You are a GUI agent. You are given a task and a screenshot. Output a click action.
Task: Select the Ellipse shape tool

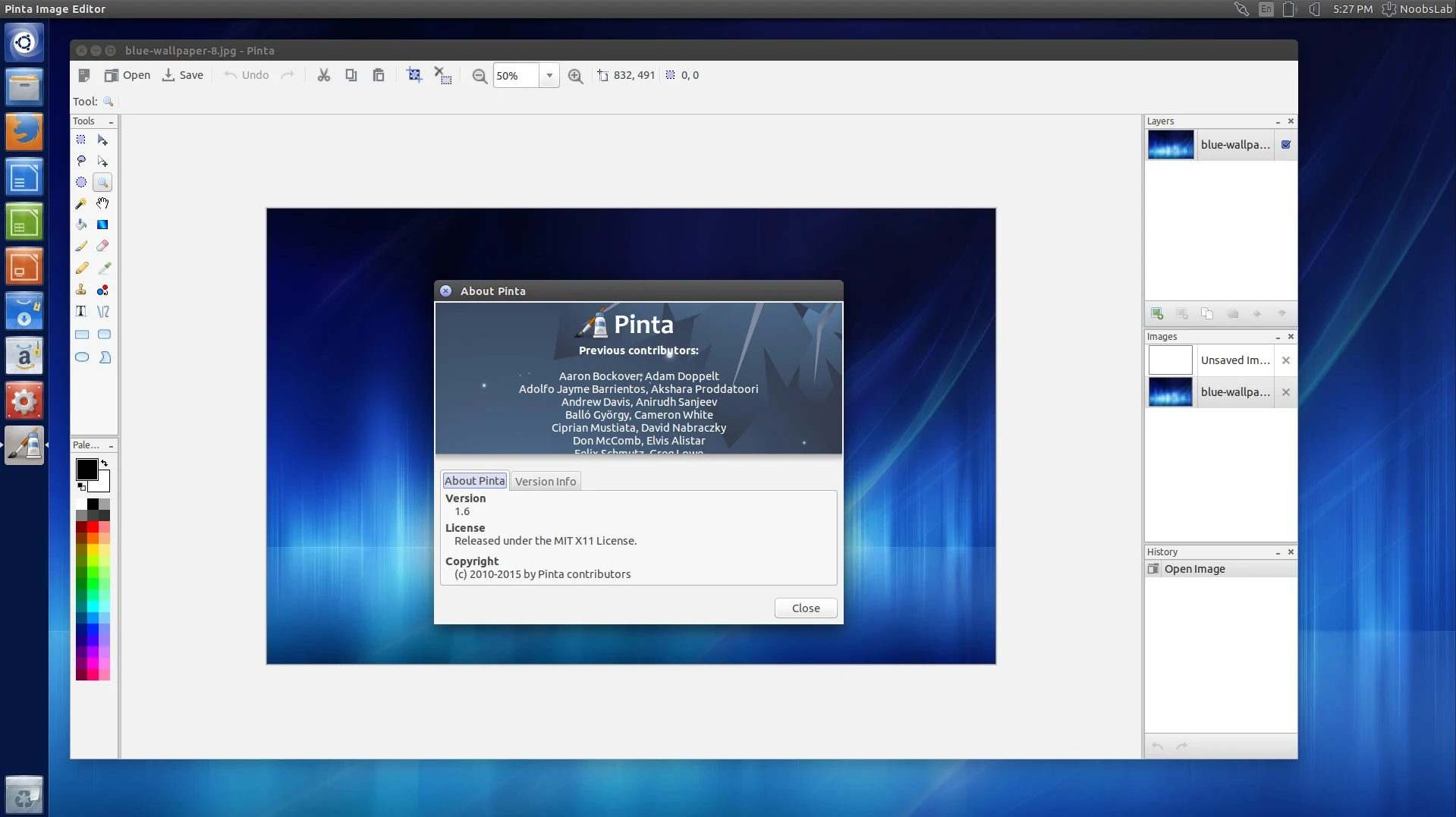coord(82,357)
